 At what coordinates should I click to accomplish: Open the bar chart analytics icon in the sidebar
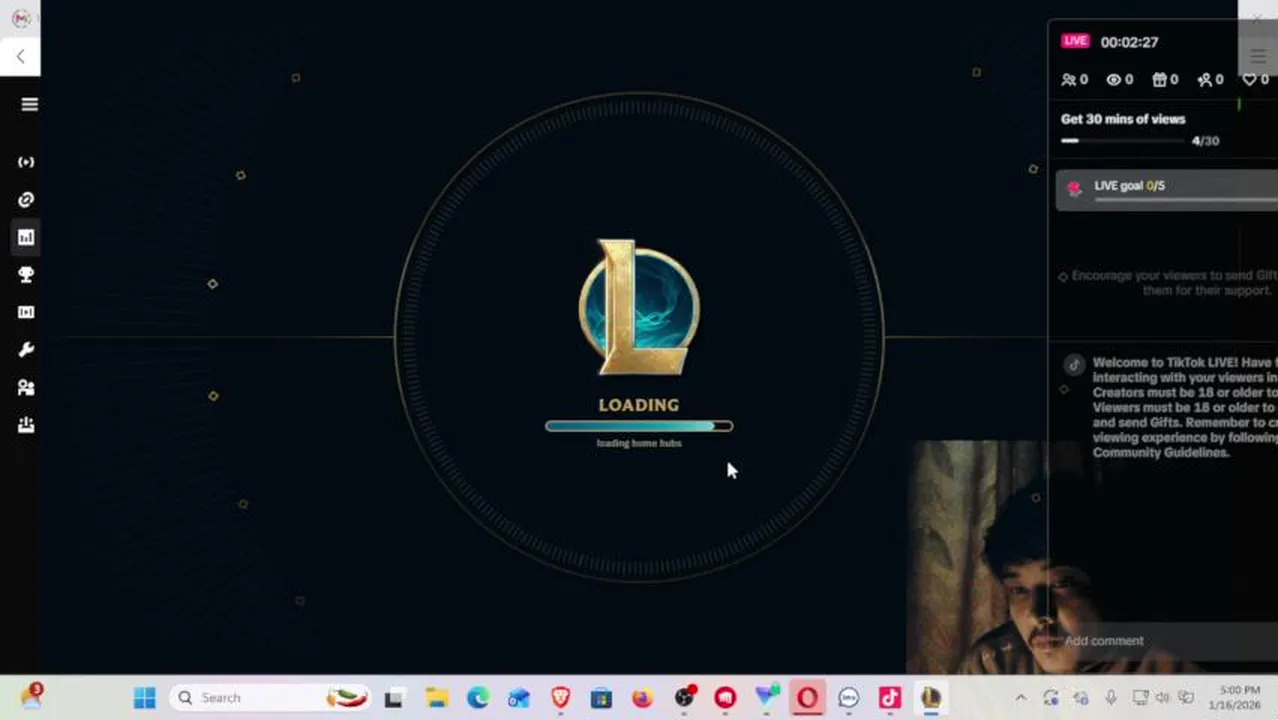point(26,237)
